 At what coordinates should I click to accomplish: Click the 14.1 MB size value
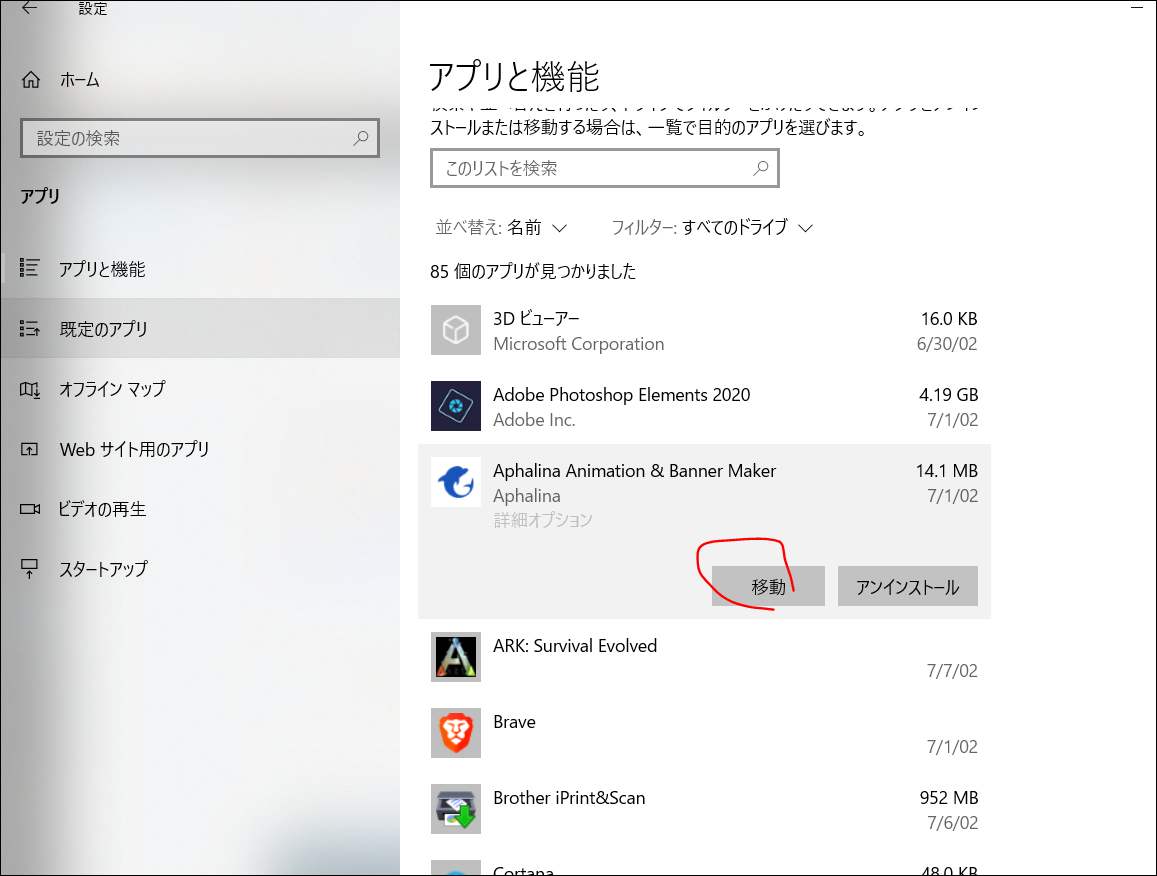click(947, 471)
